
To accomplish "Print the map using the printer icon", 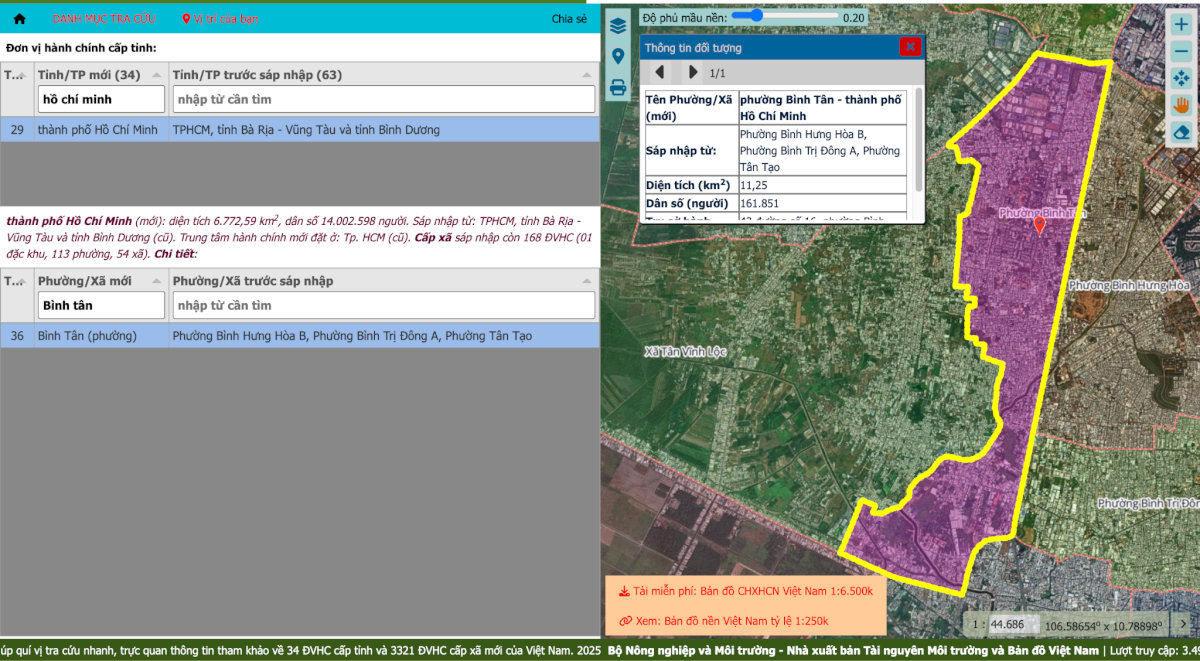I will pyautogui.click(x=618, y=88).
